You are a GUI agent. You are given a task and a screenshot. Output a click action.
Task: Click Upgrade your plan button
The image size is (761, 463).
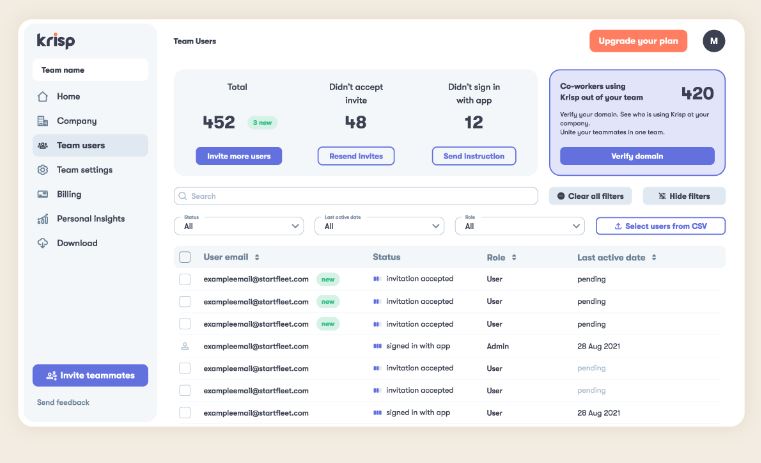(638, 41)
